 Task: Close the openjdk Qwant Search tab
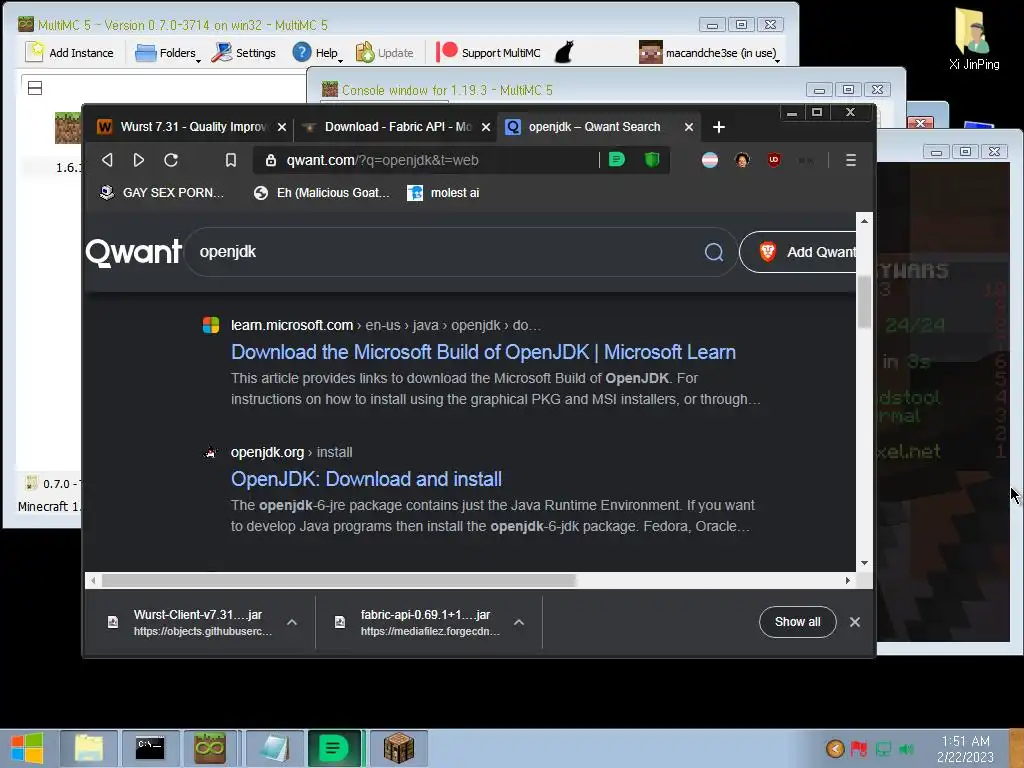(x=688, y=127)
